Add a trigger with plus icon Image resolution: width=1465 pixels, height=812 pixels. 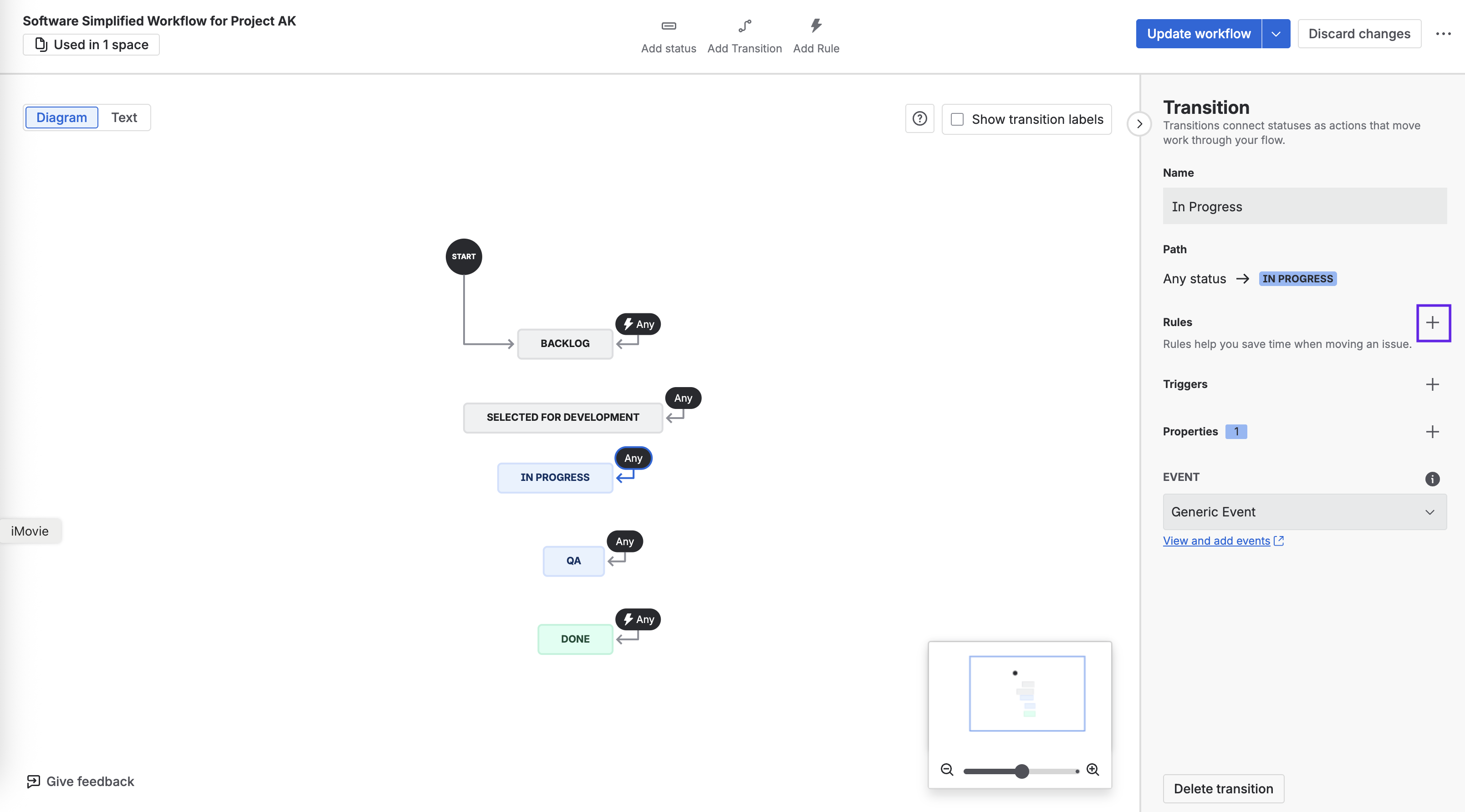pos(1432,384)
